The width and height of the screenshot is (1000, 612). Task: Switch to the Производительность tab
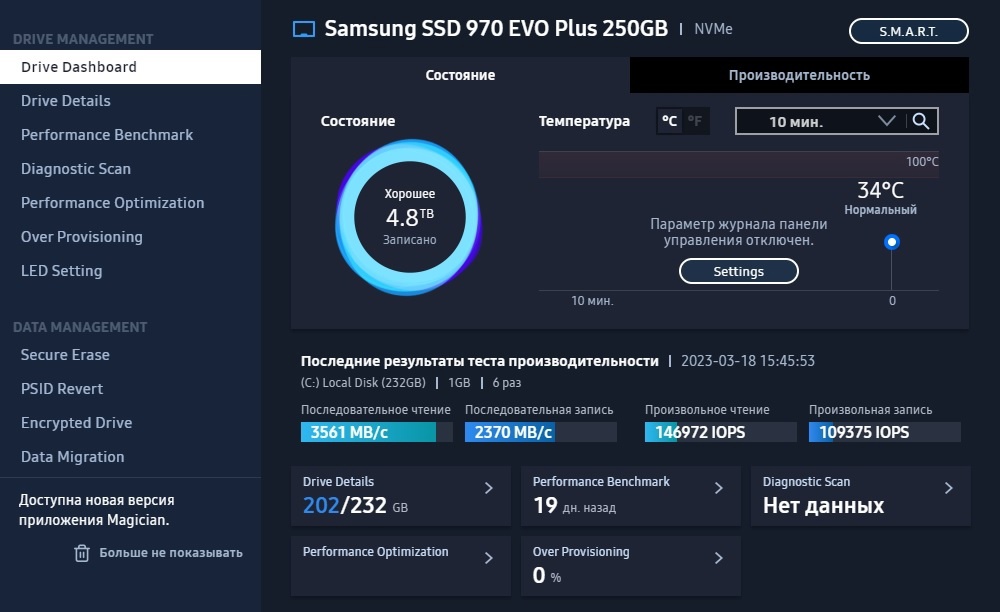click(799, 75)
